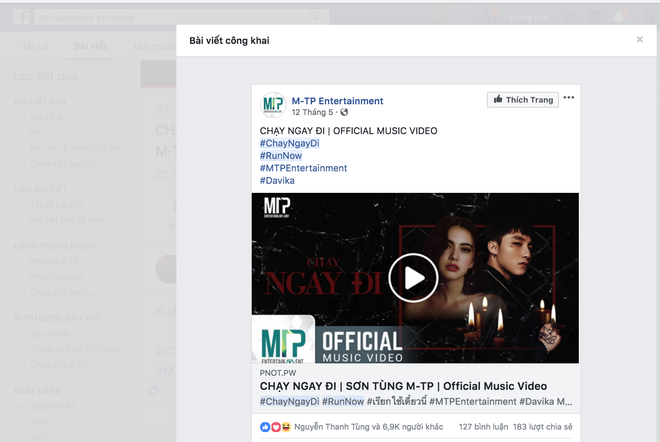Open the 183 lượt chia sẻ shares
Screen dimensions: 660x442
[543, 427]
